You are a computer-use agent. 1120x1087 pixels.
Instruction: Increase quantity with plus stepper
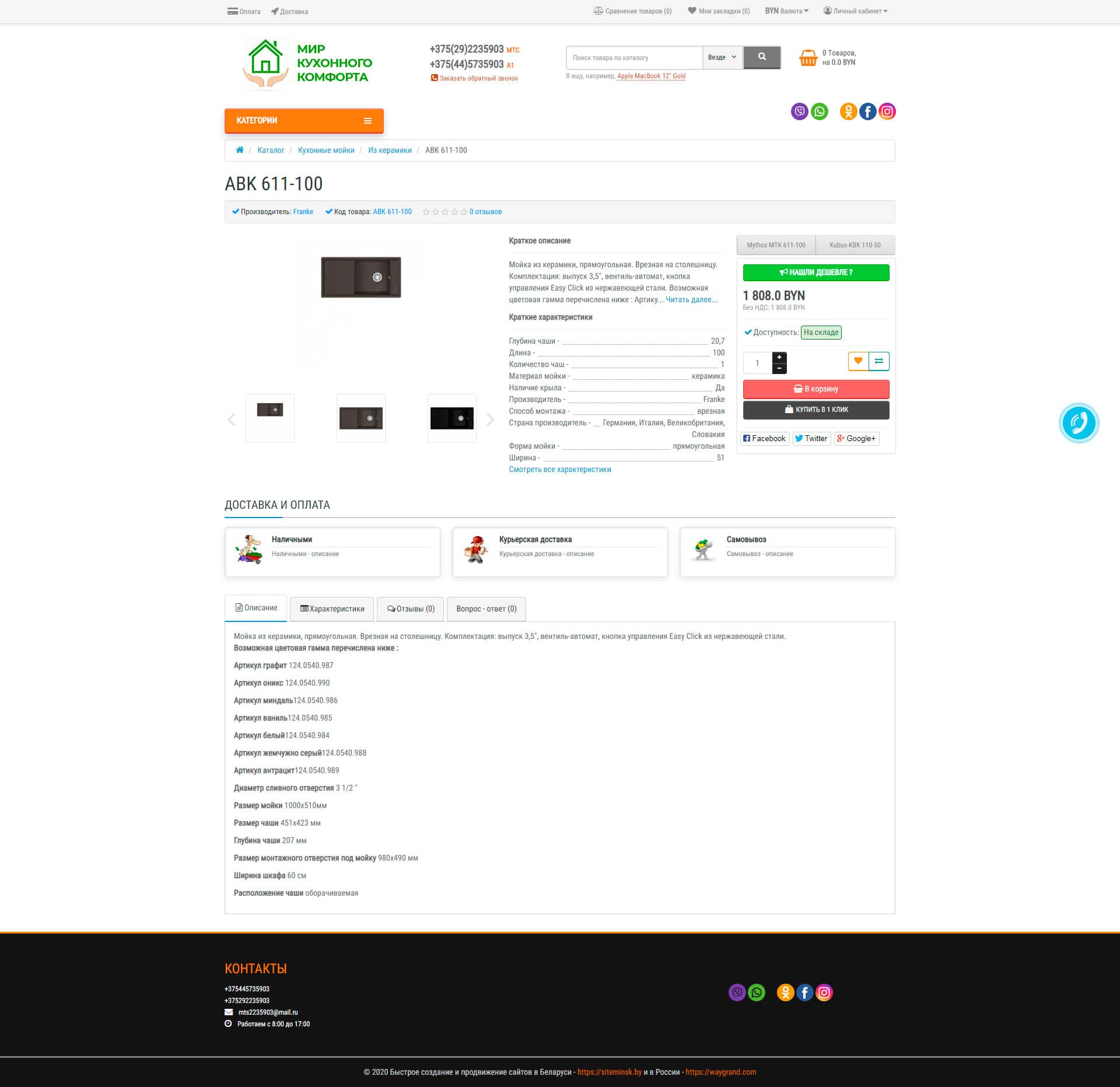(779, 357)
